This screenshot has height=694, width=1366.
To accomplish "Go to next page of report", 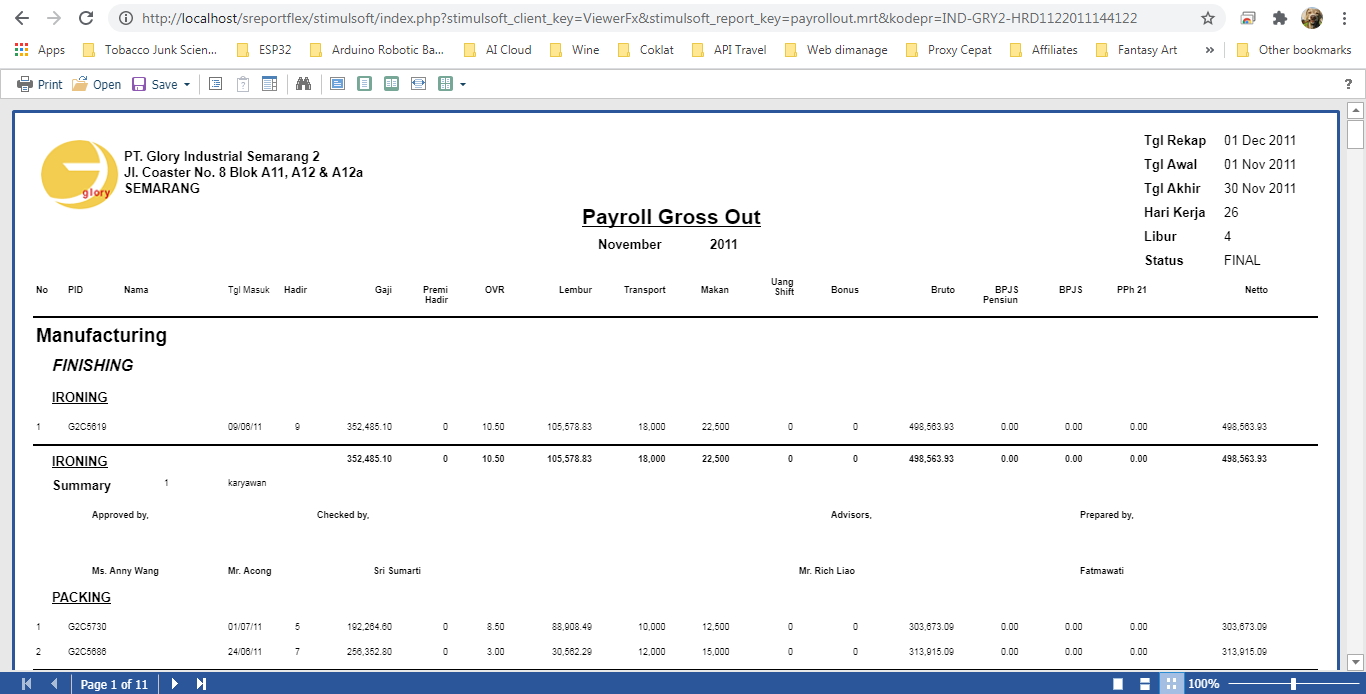I will [174, 684].
